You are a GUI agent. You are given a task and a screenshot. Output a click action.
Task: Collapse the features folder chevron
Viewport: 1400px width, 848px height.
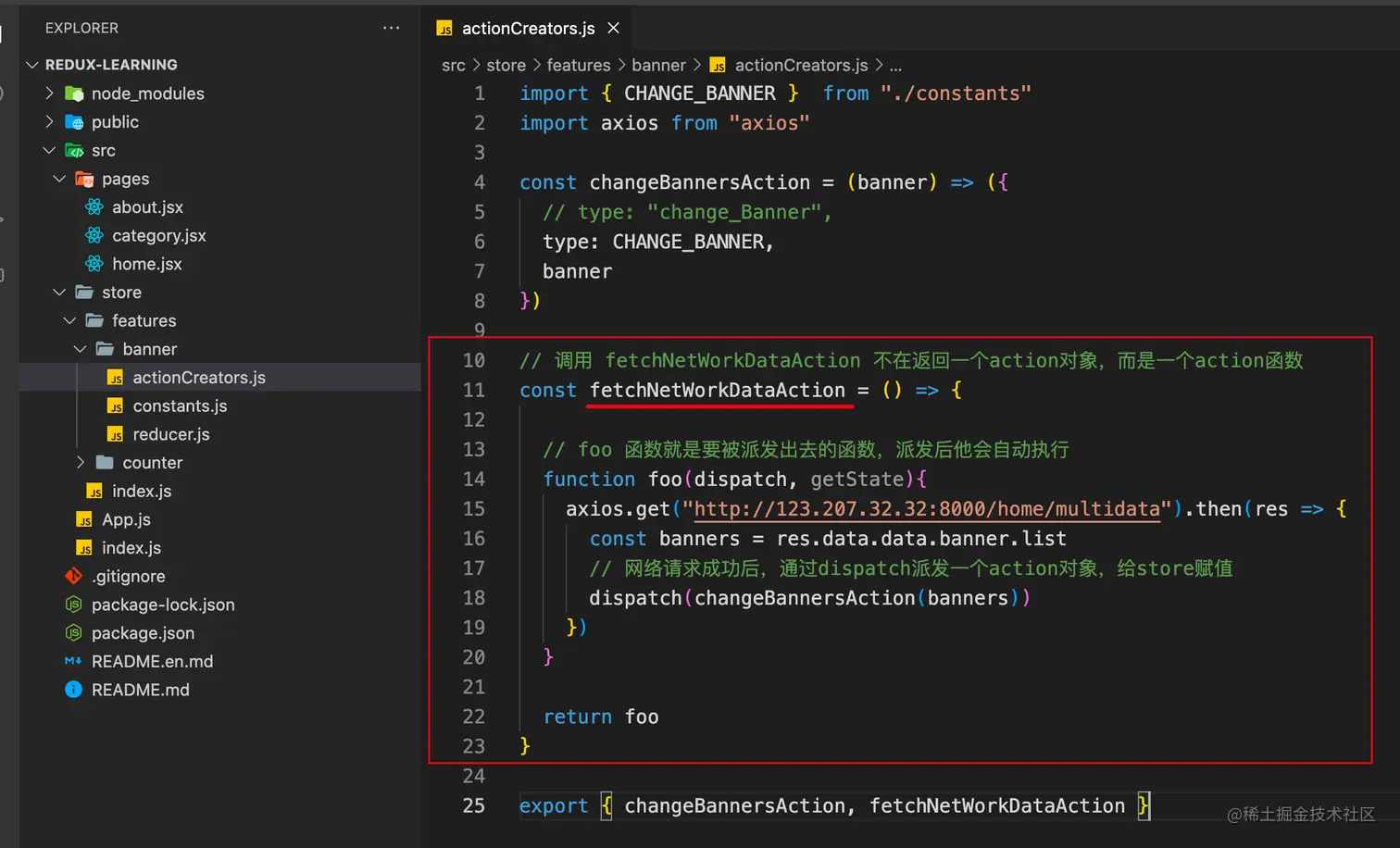coord(70,320)
